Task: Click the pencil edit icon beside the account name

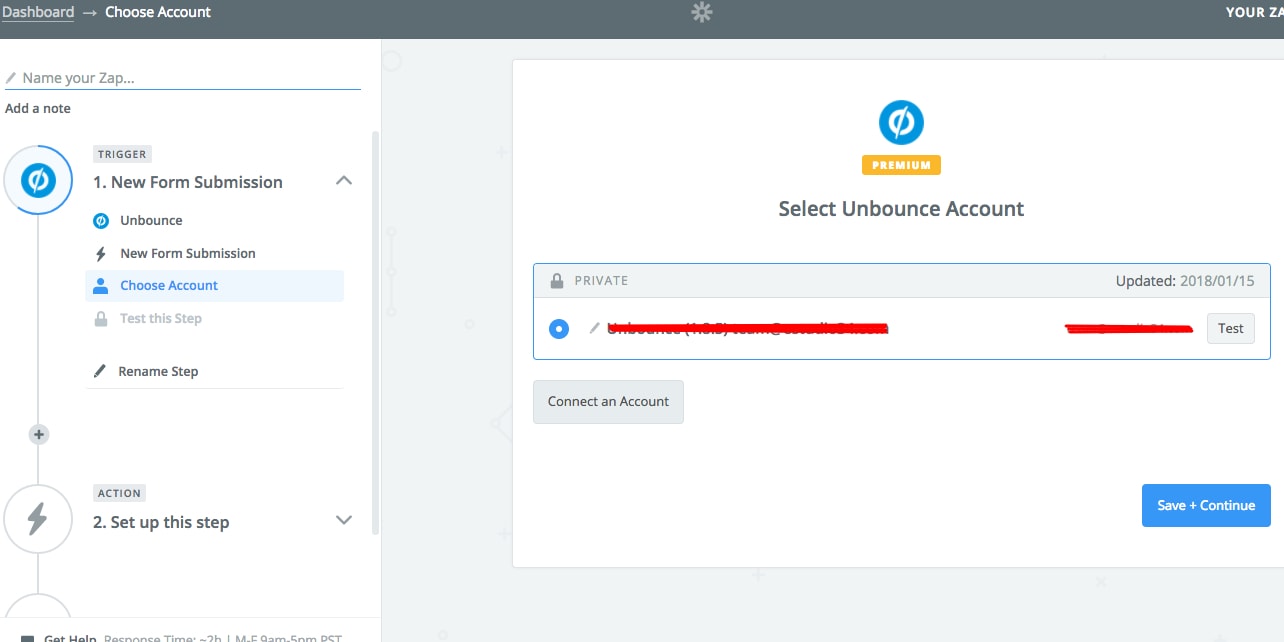Action: (x=595, y=328)
